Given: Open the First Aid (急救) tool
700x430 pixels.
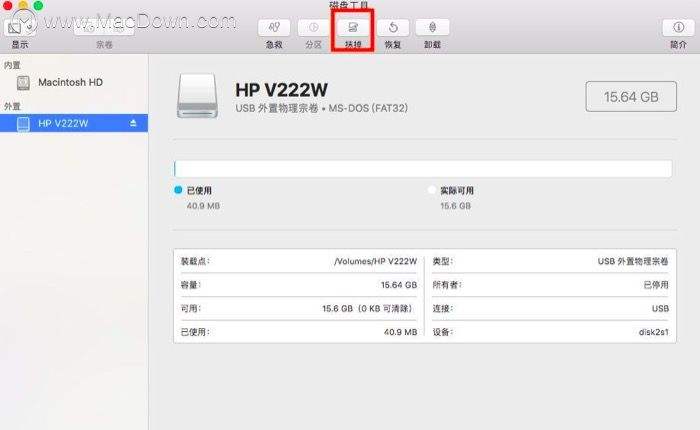Looking at the screenshot, I should click(274, 28).
